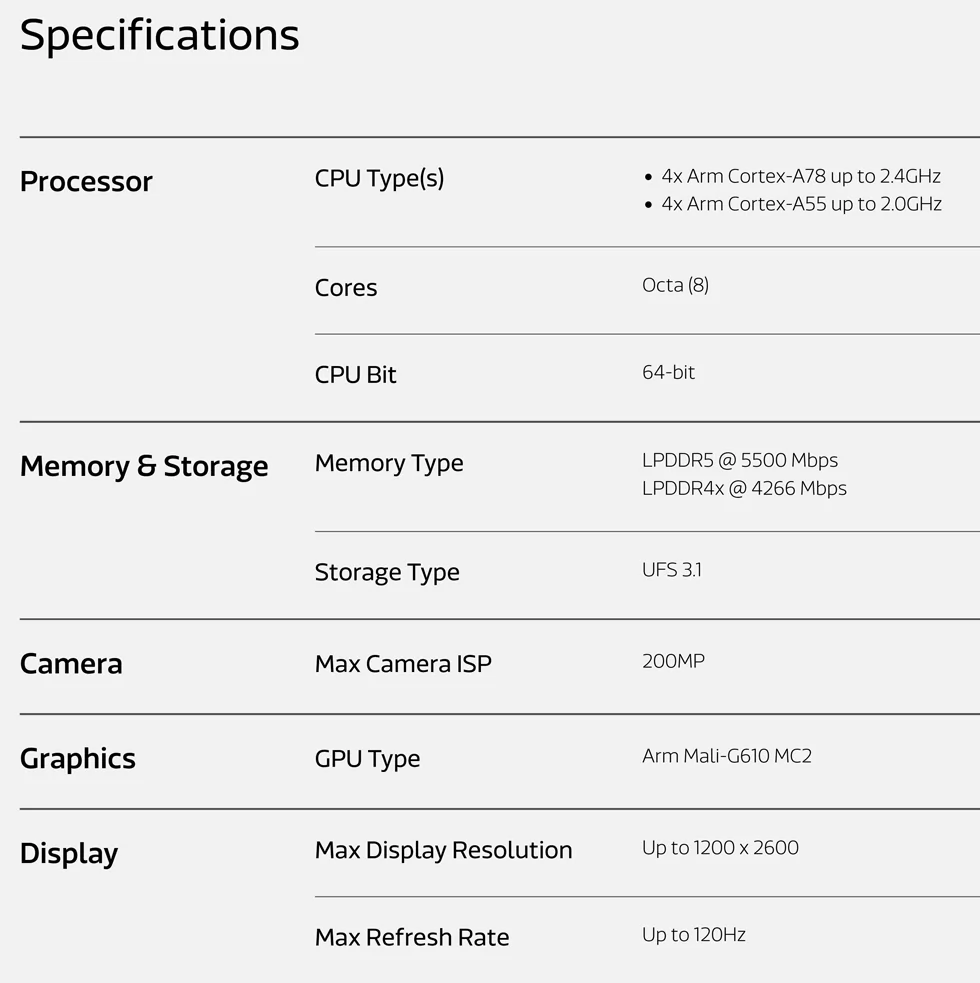Viewport: 980px width, 983px height.
Task: Click the Camera section label
Action: 71,664
